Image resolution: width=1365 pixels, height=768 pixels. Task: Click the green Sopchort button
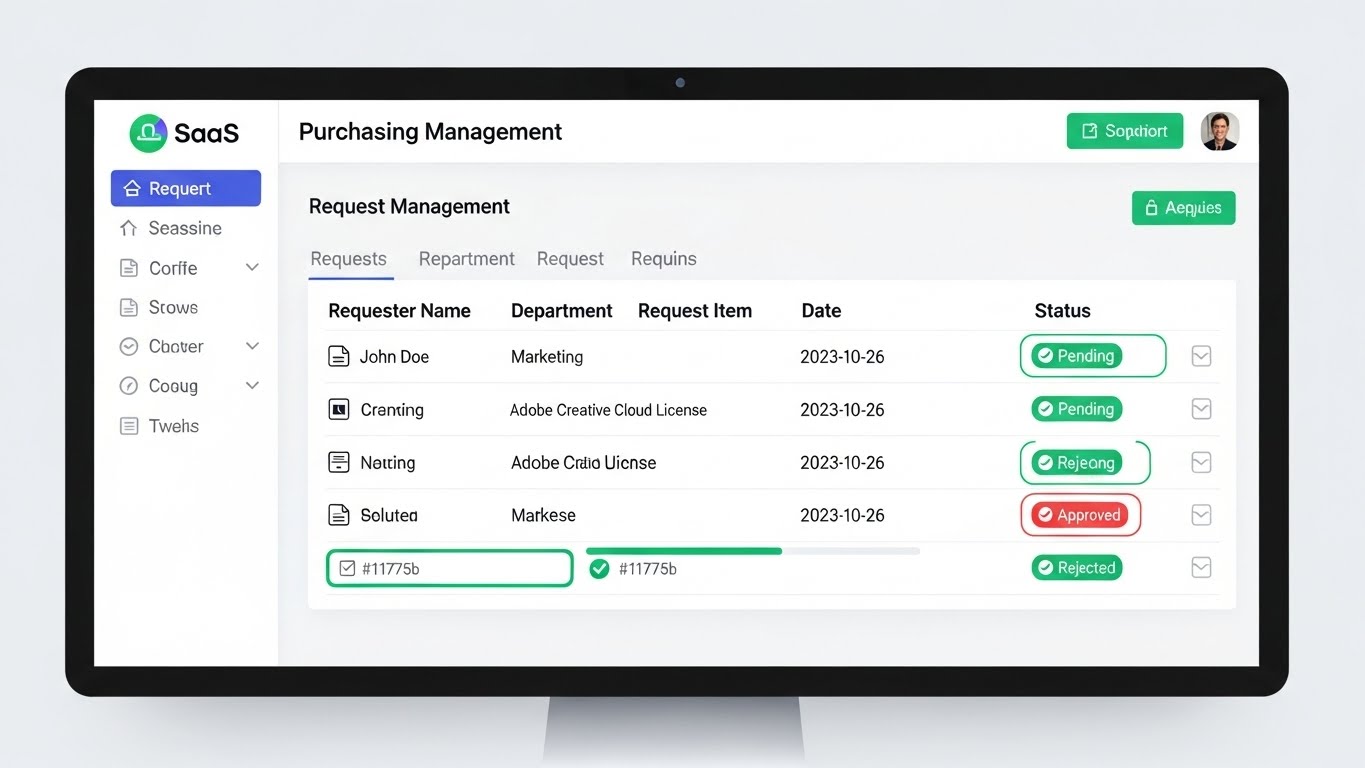pos(1124,131)
